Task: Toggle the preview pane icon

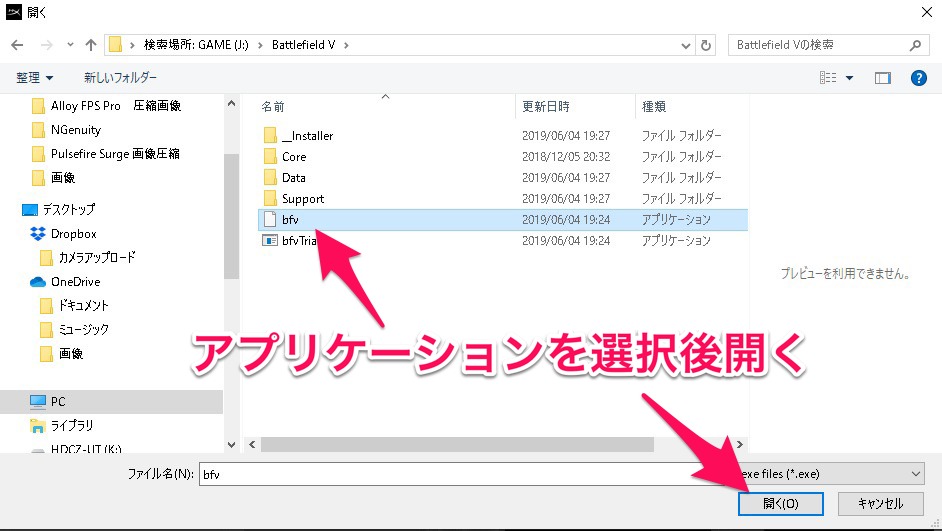Action: [883, 77]
